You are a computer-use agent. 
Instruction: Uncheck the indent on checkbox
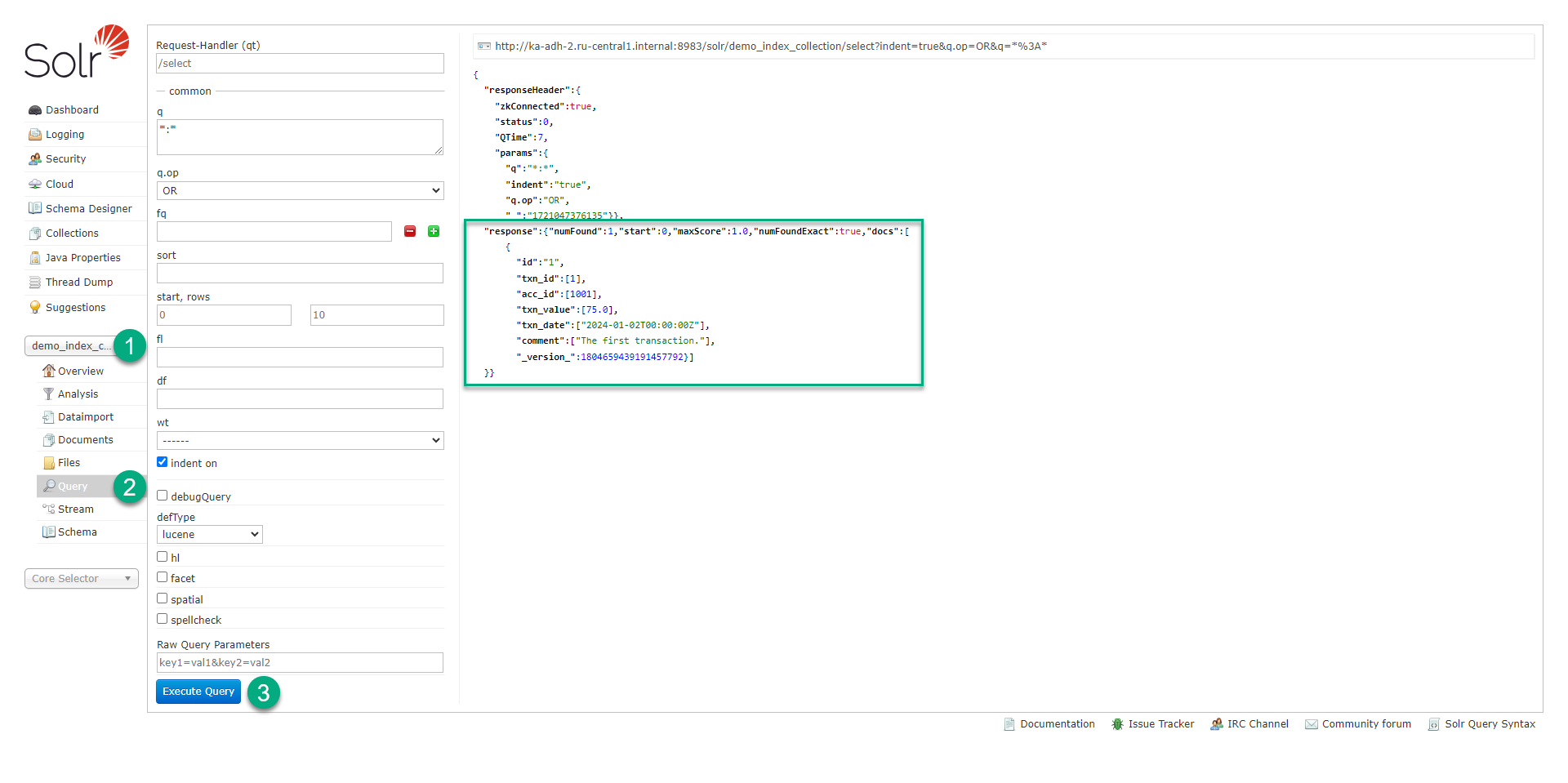[x=163, y=462]
